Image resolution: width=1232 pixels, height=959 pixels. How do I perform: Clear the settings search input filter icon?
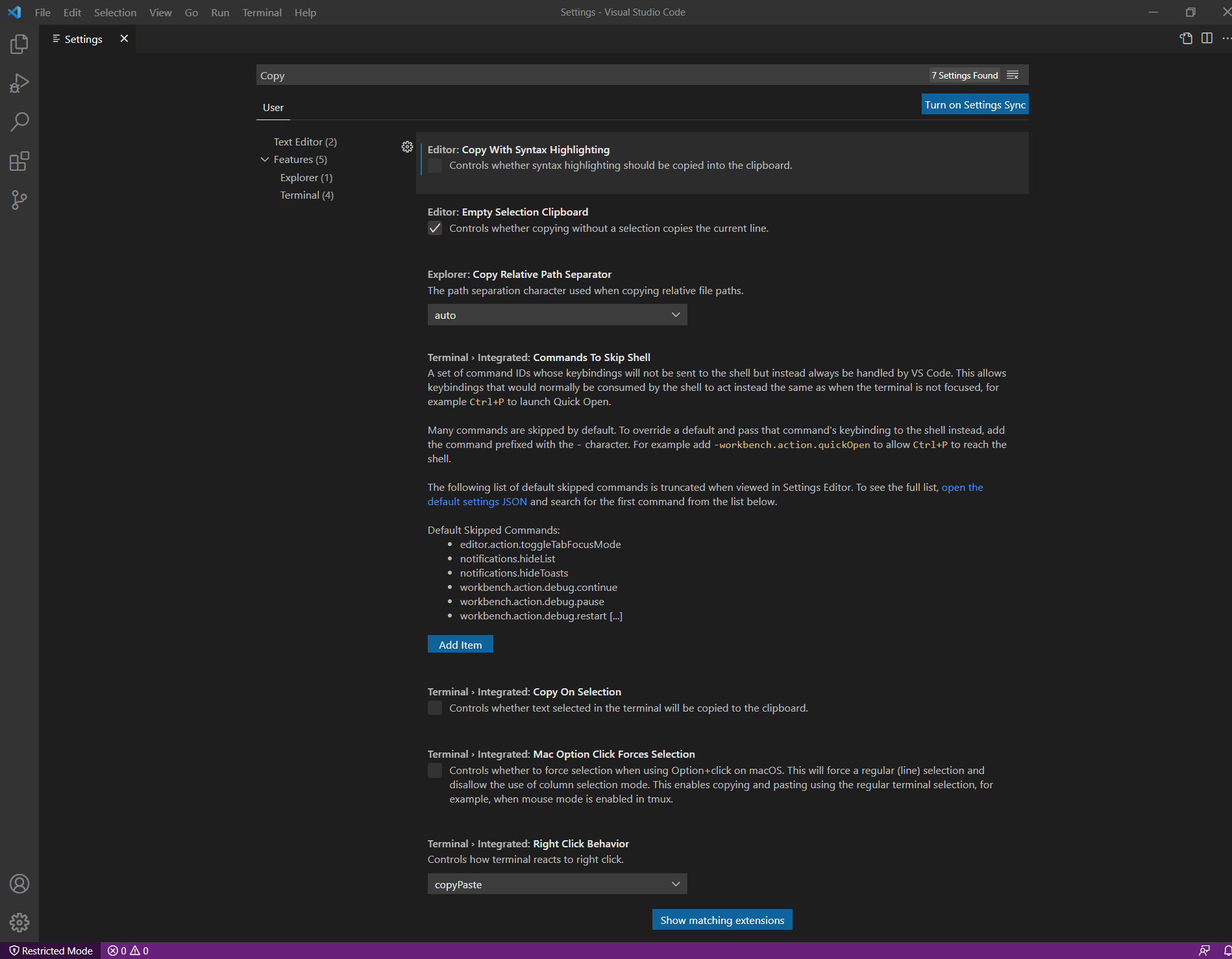1013,75
